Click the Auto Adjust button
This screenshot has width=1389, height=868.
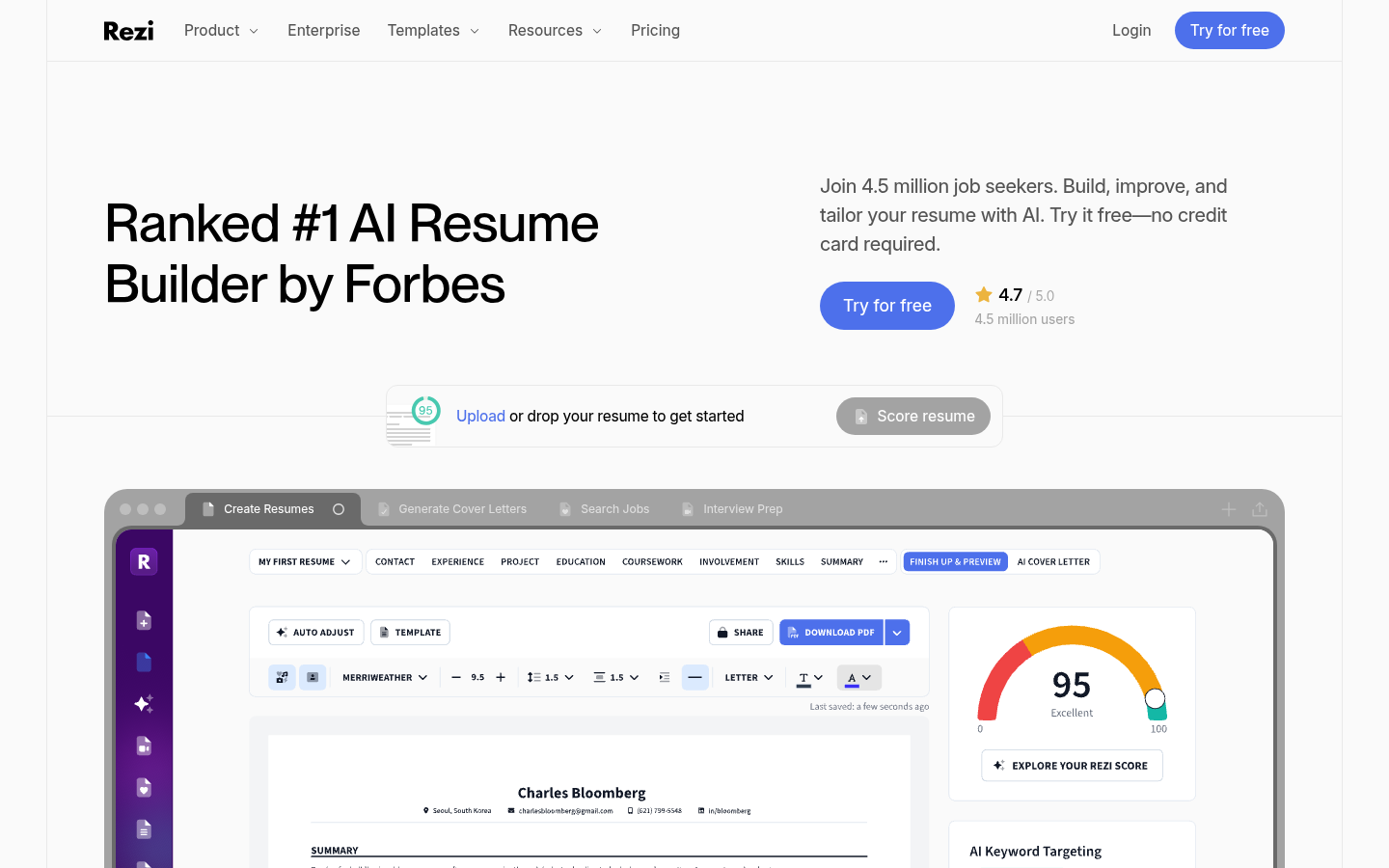tap(316, 633)
